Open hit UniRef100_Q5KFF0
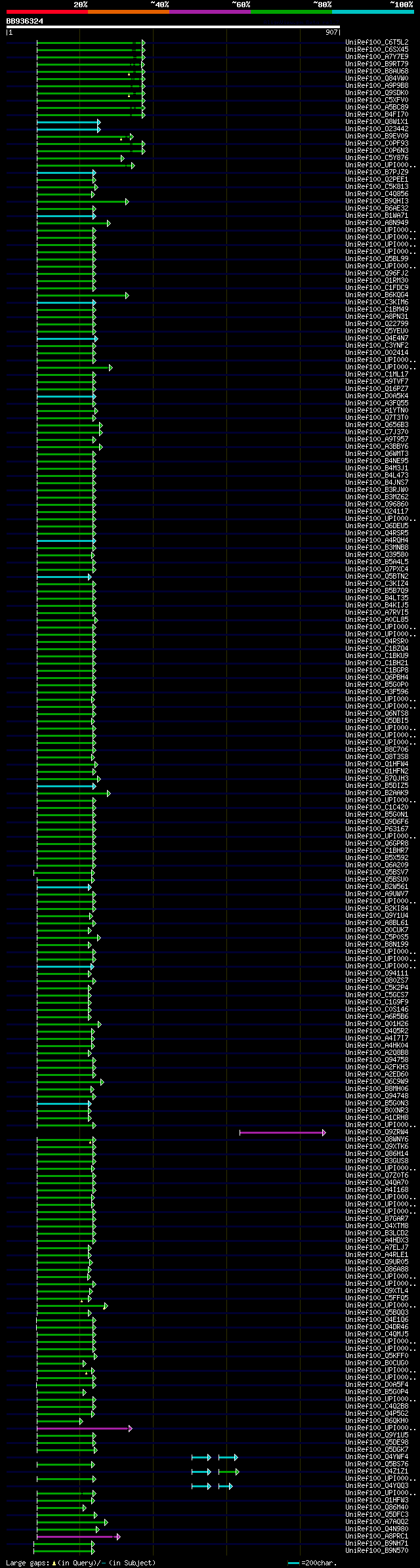This screenshot has height=1568, width=420. (377, 1355)
